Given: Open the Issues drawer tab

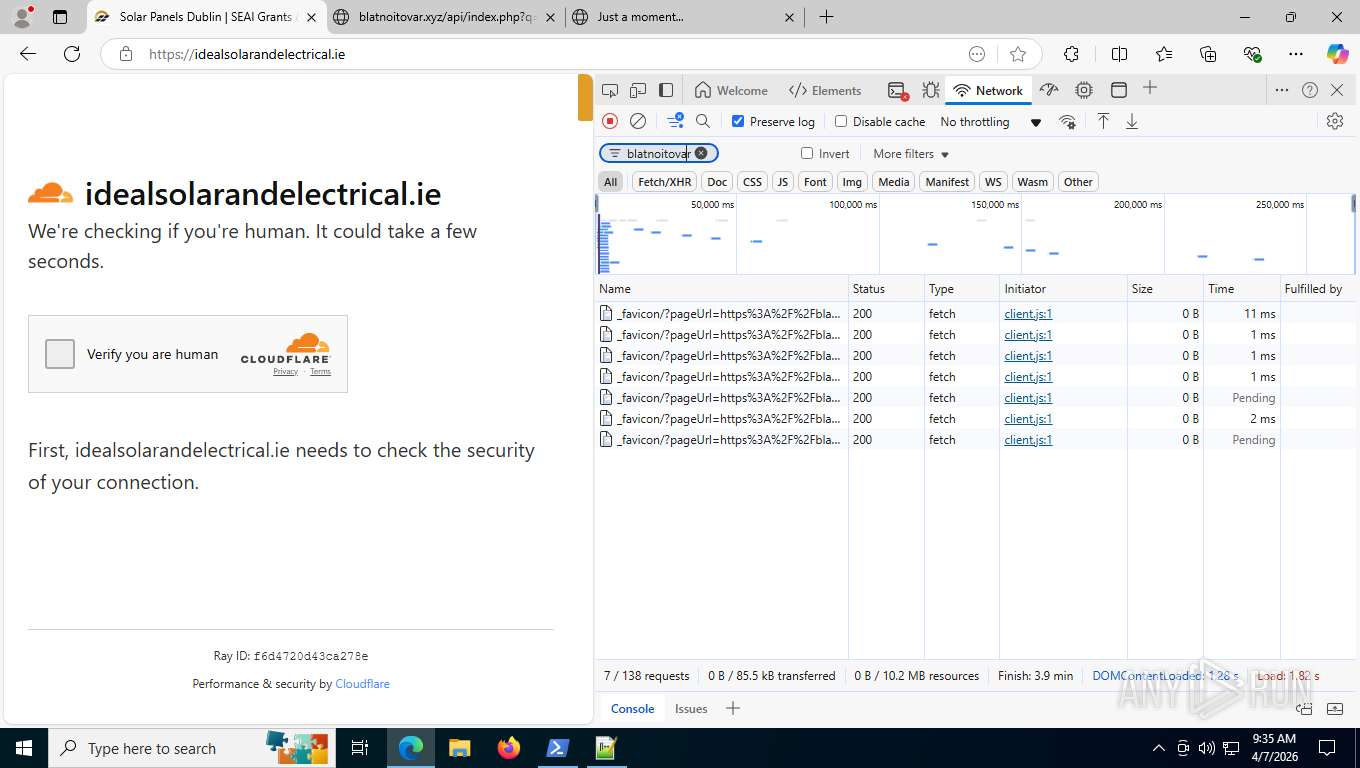Looking at the screenshot, I should coord(691,709).
